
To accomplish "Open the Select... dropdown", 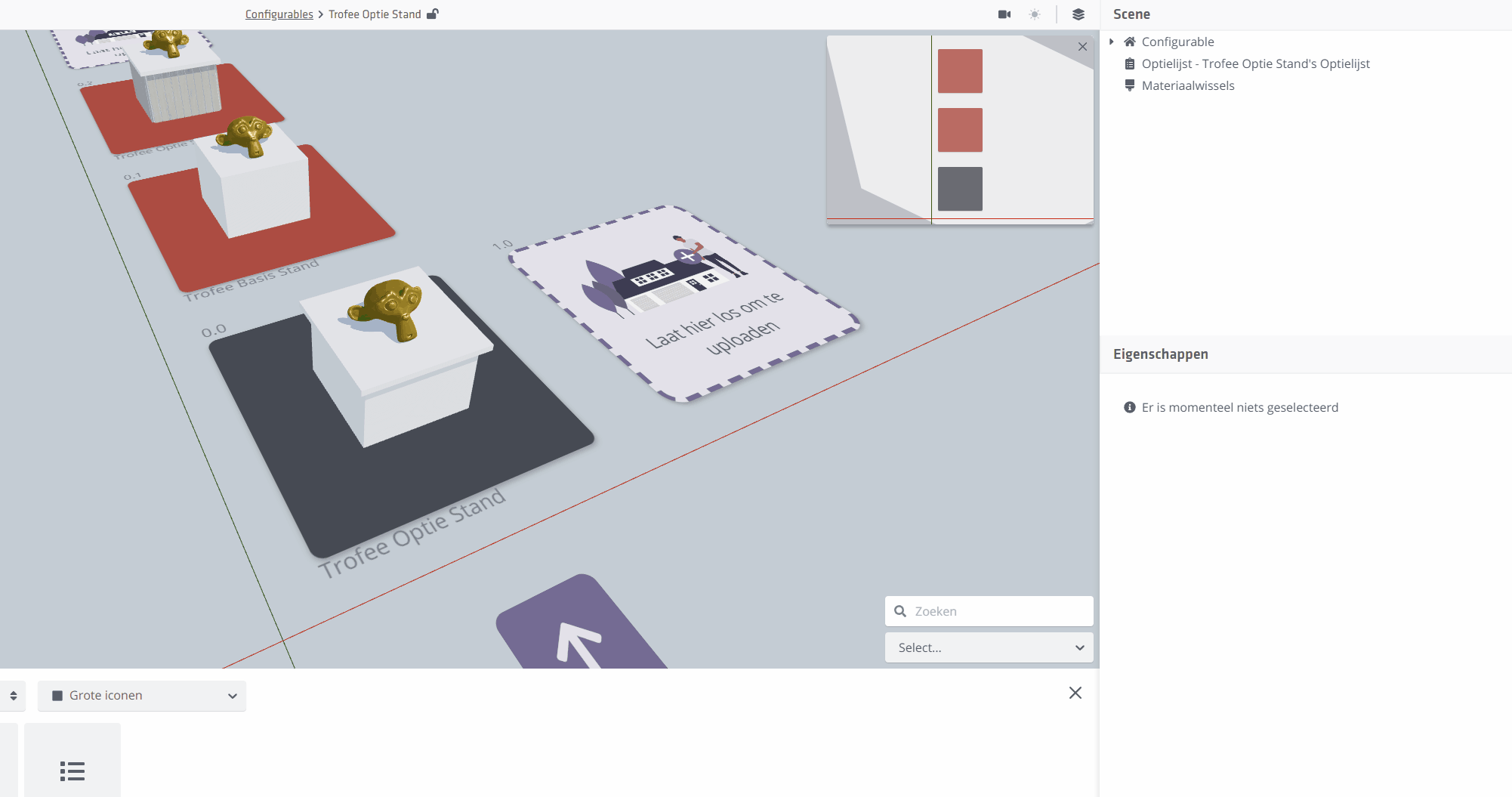I will [x=989, y=647].
